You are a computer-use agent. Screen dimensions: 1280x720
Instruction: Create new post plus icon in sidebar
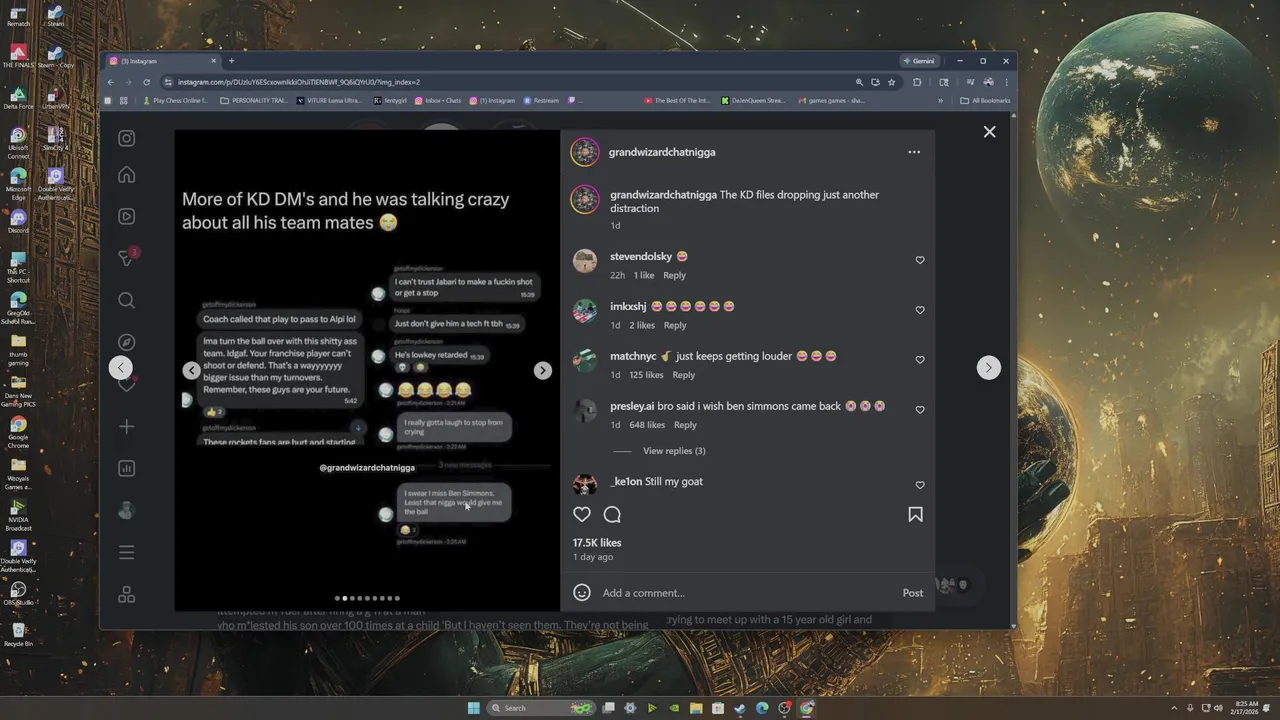[x=127, y=427]
